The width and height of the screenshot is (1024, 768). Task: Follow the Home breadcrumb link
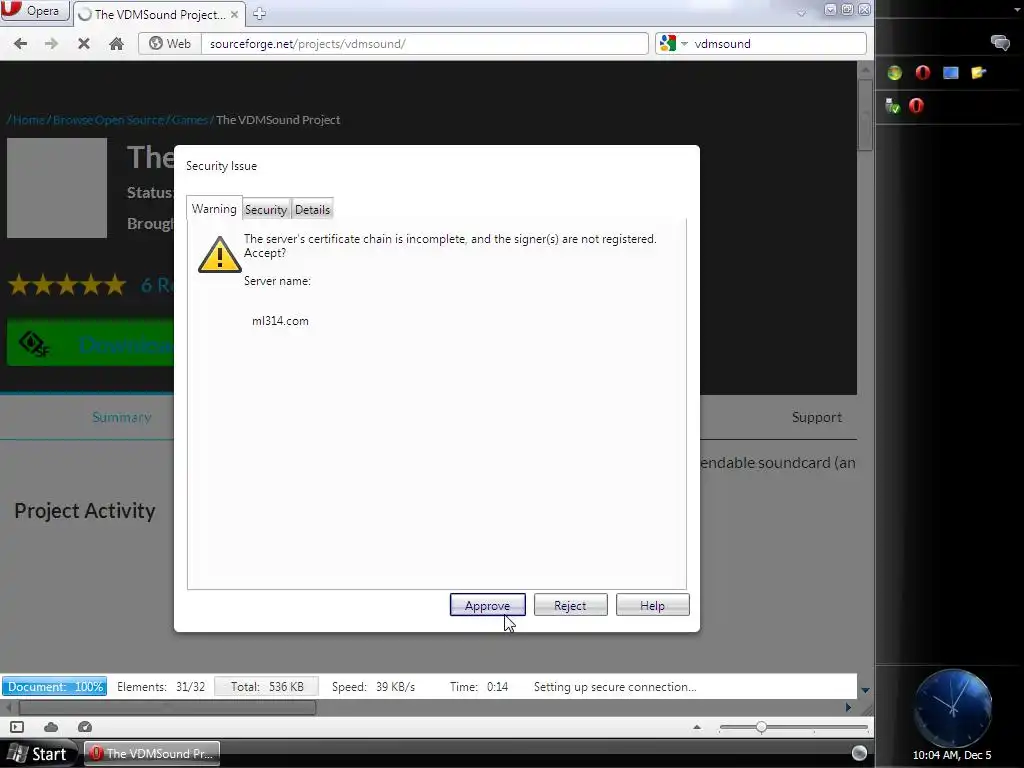[29, 120]
